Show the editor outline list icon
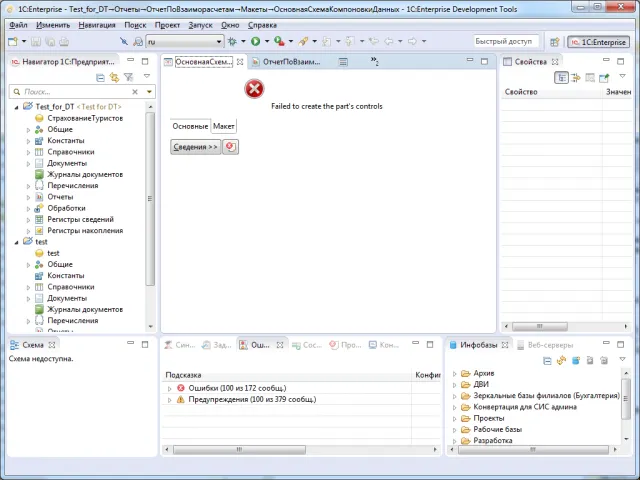 [343, 62]
